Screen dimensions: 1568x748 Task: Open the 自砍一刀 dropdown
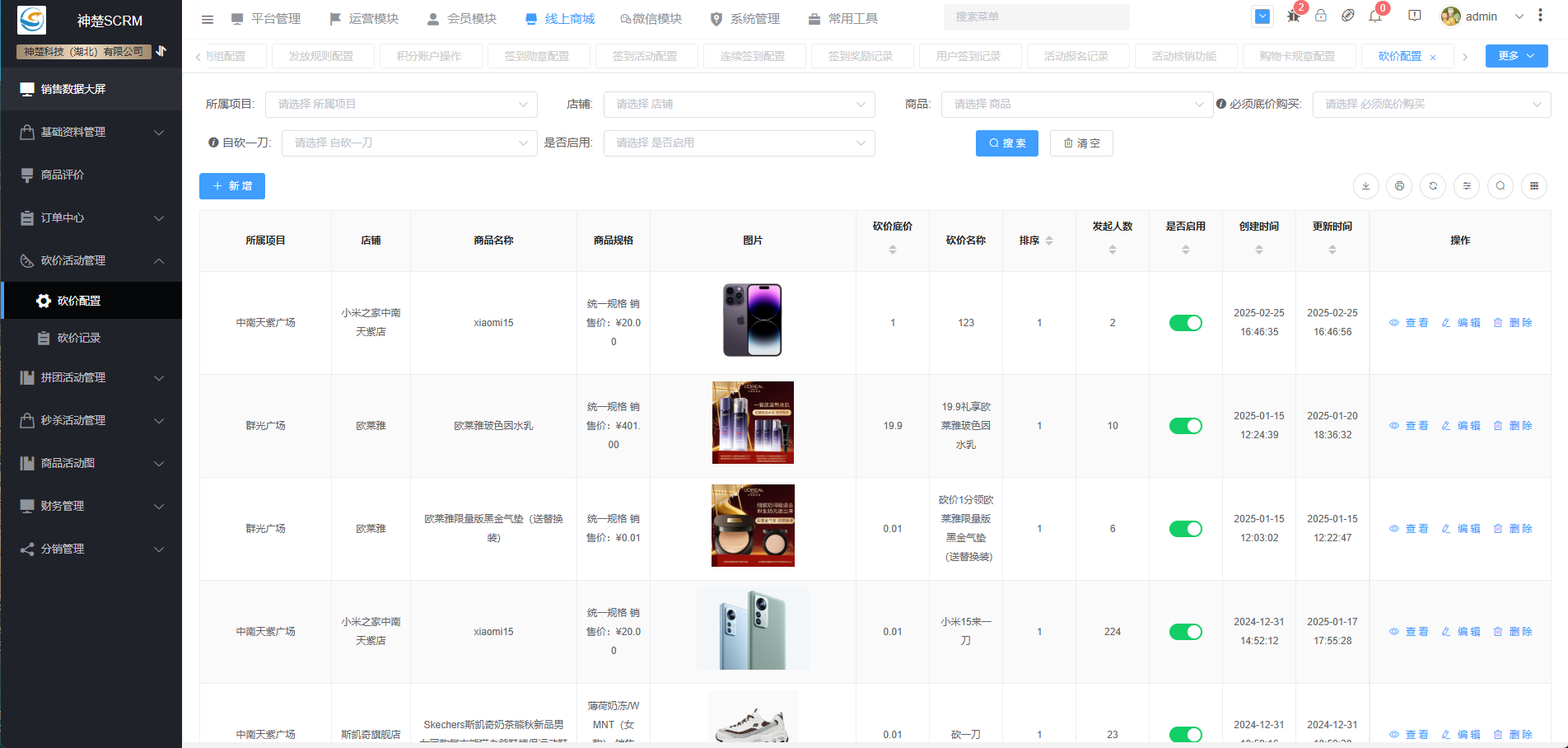coord(409,143)
